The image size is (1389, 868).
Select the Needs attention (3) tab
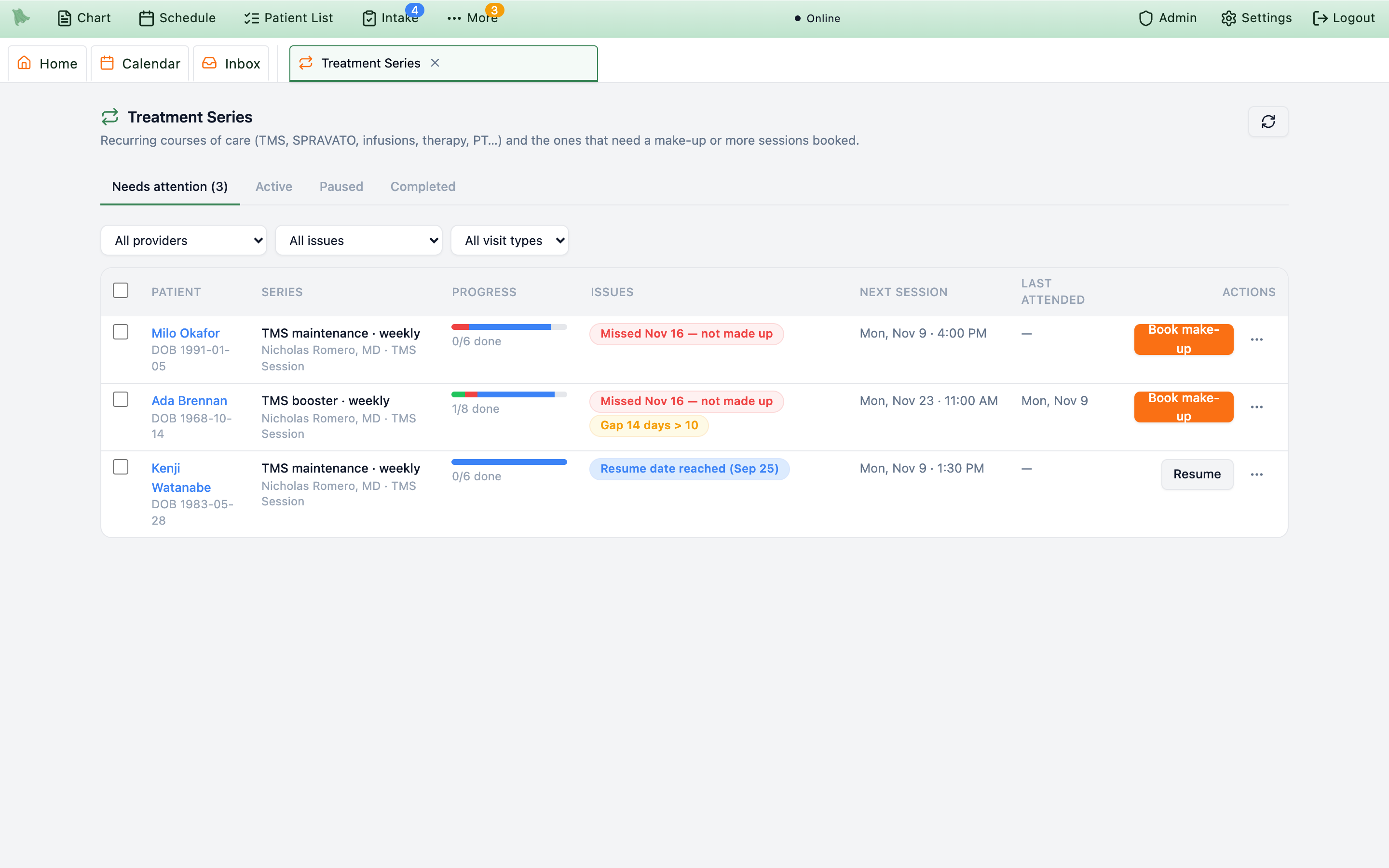pyautogui.click(x=170, y=187)
